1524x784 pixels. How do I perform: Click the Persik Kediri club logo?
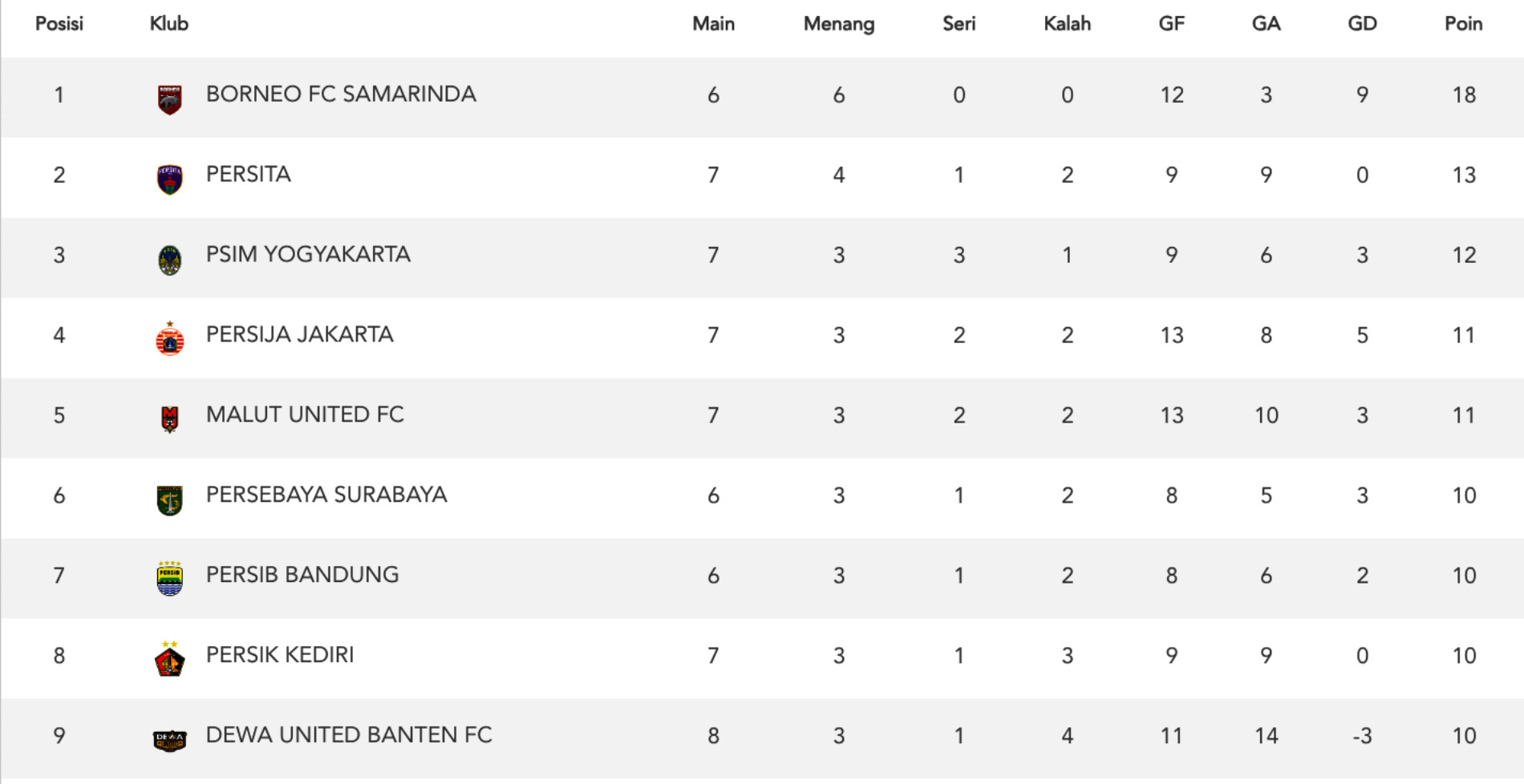169,660
